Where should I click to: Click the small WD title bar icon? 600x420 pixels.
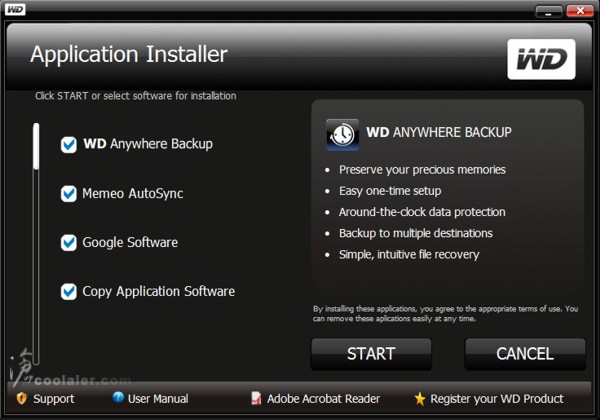pyautogui.click(x=15, y=9)
